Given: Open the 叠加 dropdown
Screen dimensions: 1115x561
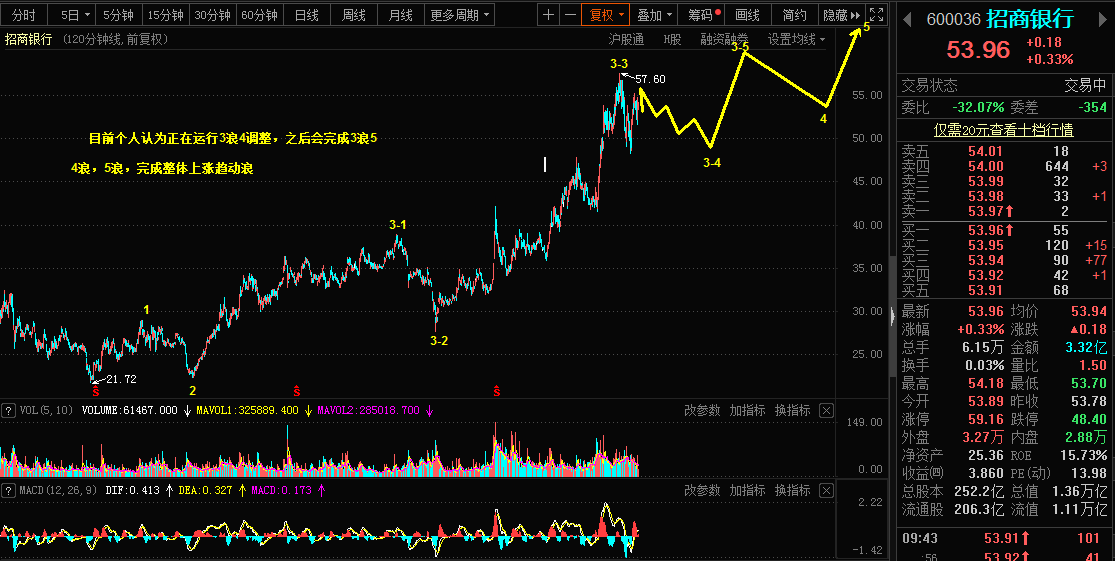Looking at the screenshot, I should 654,14.
